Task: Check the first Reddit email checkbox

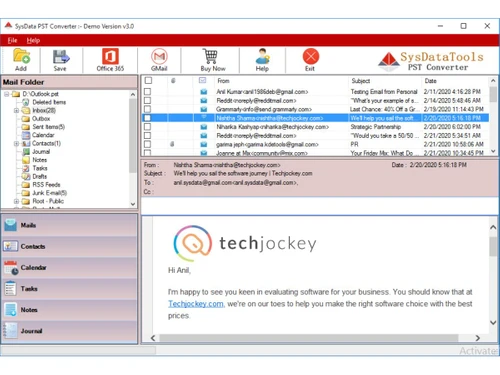Action: (x=147, y=100)
